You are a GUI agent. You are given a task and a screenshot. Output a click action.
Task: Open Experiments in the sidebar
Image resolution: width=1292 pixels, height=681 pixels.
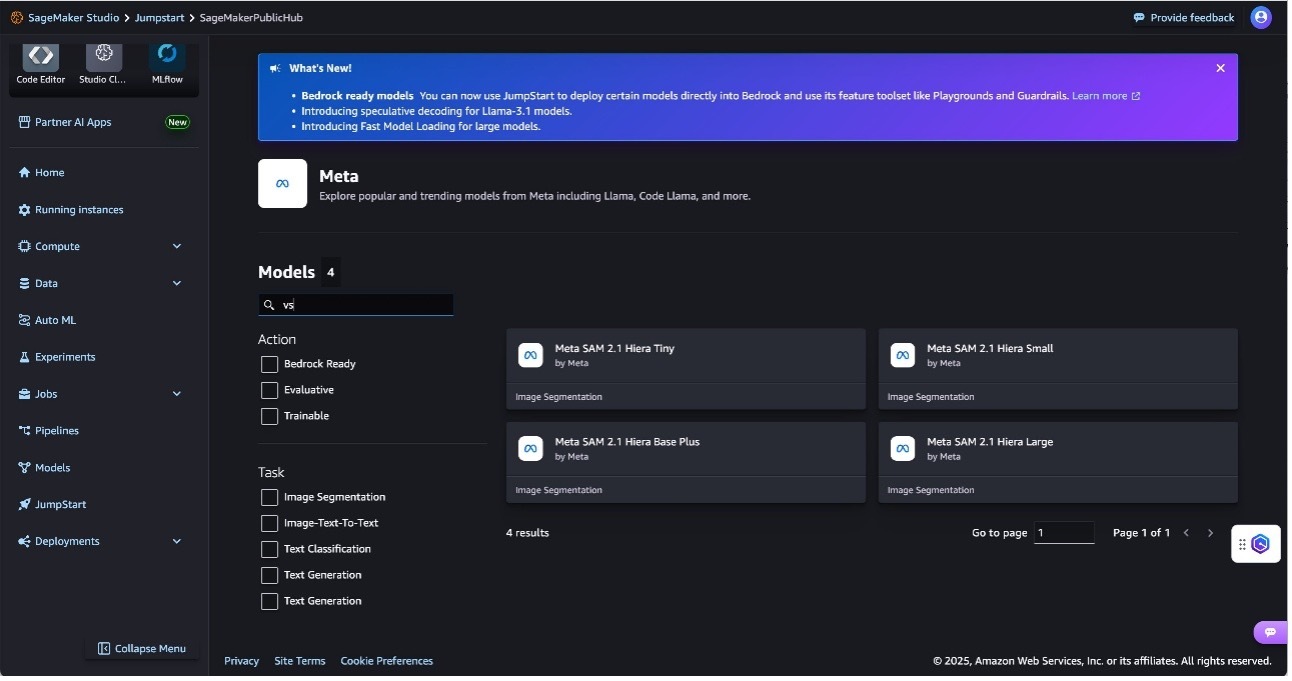[x=65, y=358]
